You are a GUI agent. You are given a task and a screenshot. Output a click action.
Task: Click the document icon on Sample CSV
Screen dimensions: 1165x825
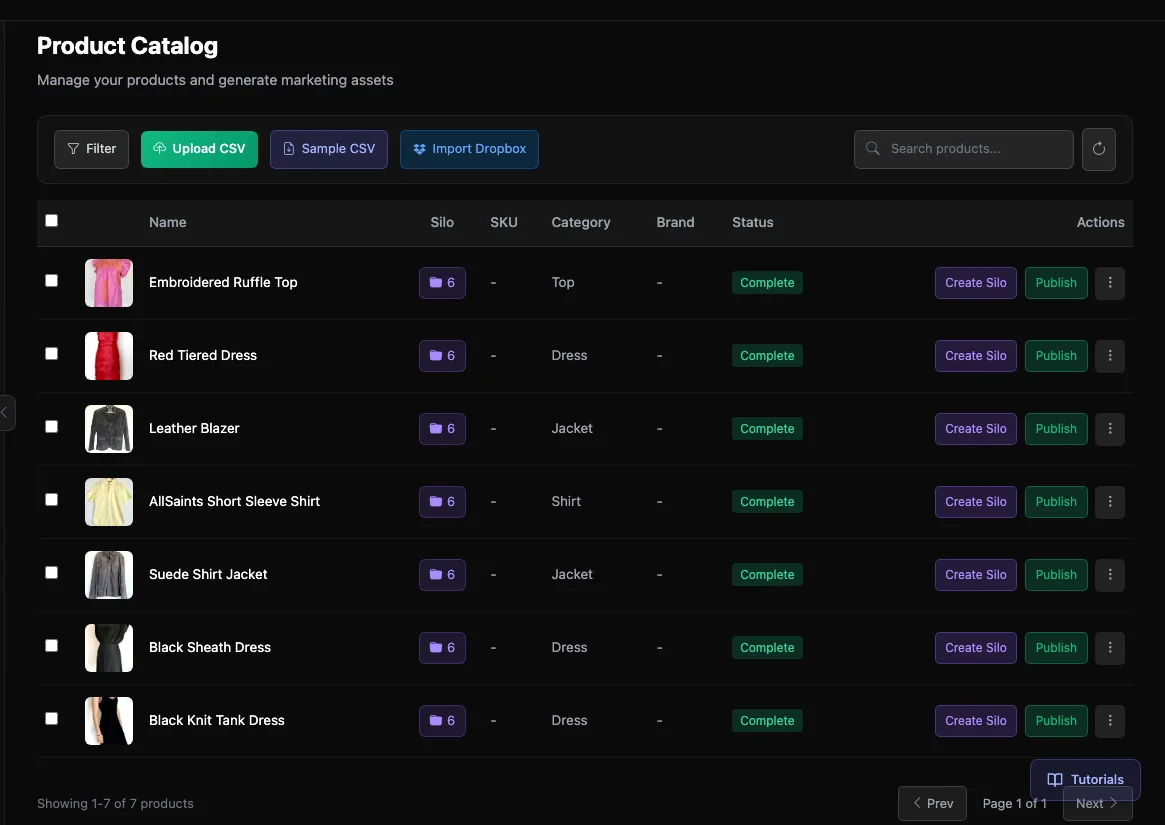288,148
